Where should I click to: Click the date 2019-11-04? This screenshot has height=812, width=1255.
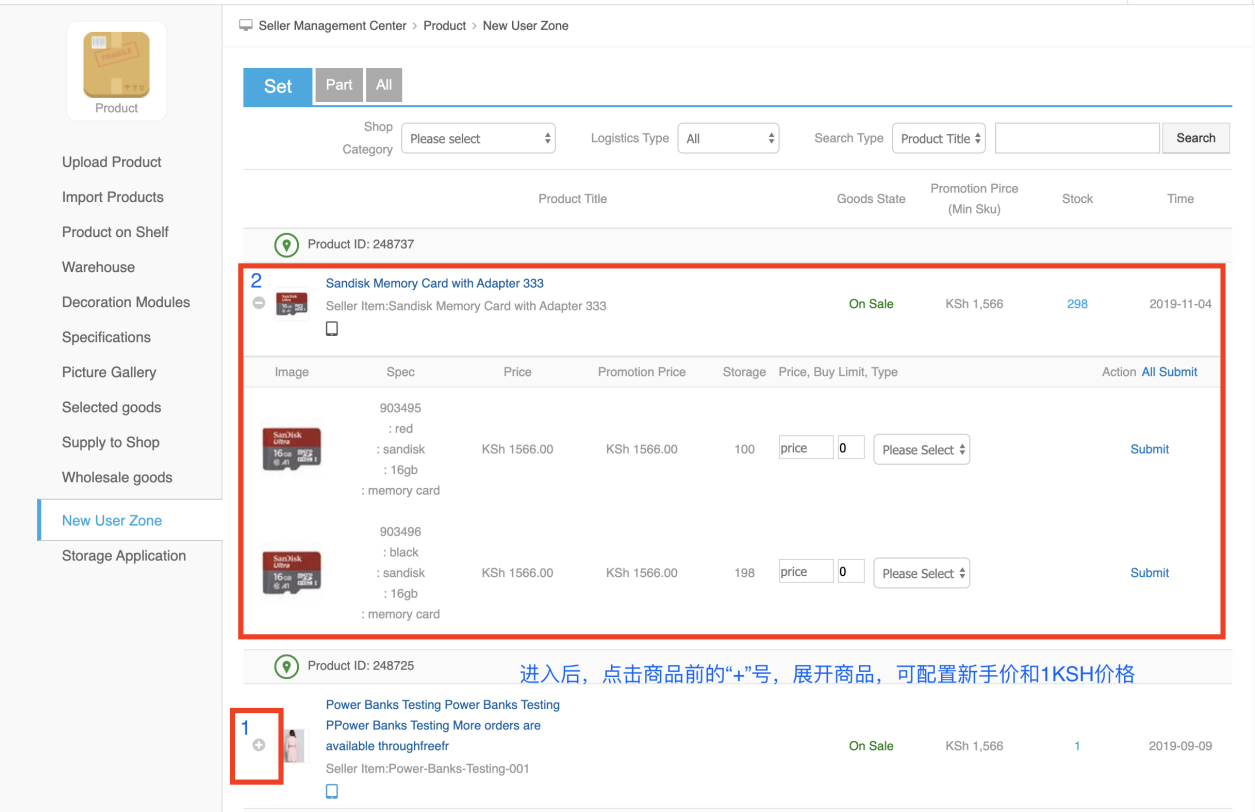click(x=1180, y=304)
